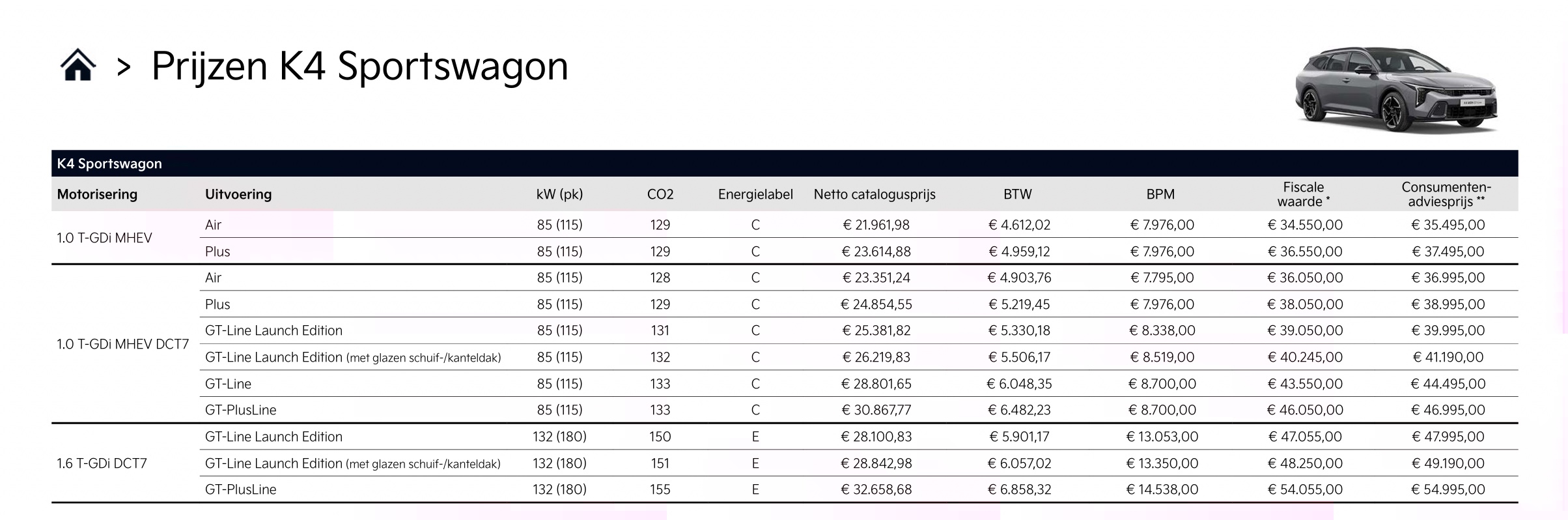Viewport: 1568px width, 520px height.
Task: Click the GT-Line row under MHEV DCT7
Action: 228,384
